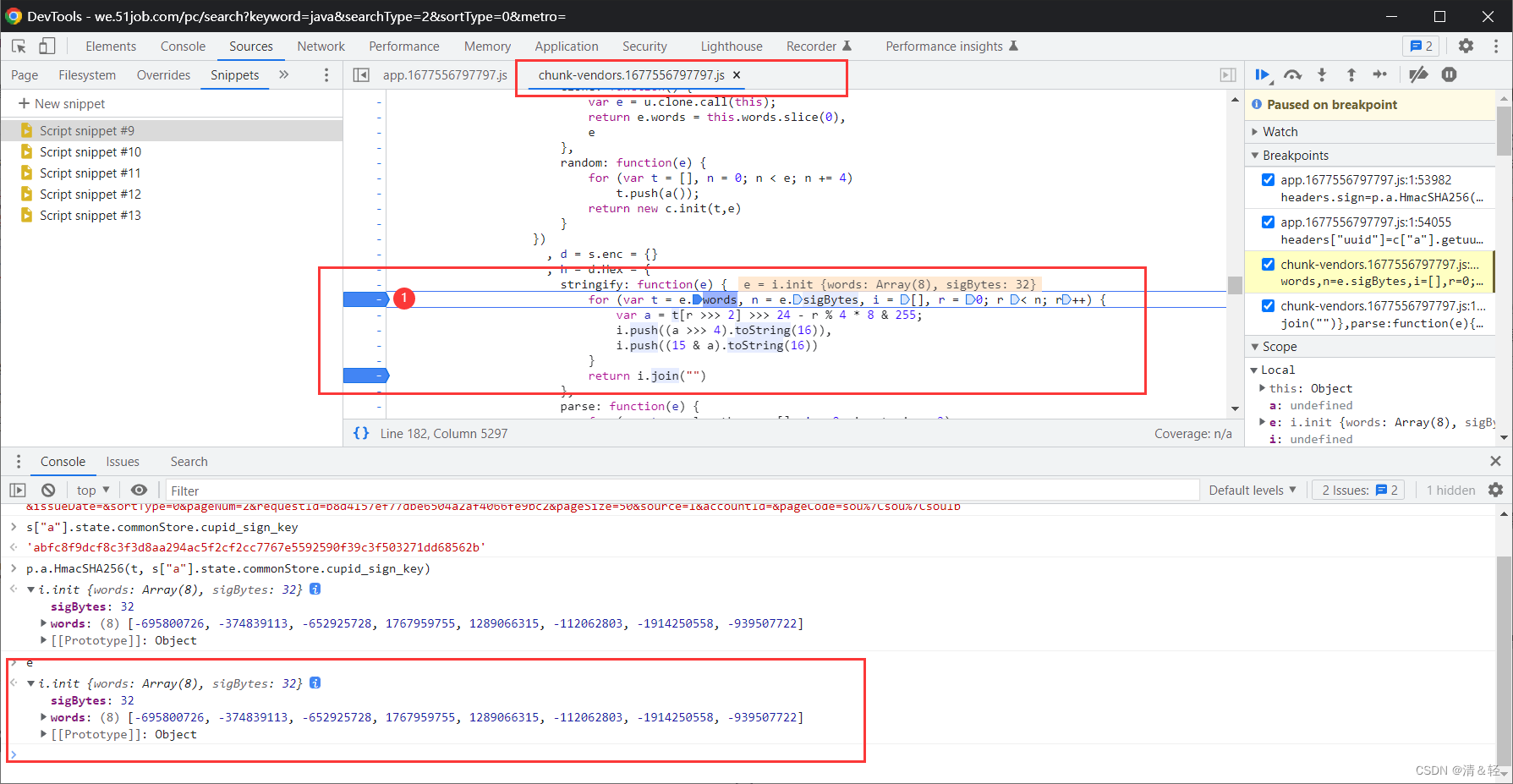Screen dimensions: 1513x784
Task: Open the app.1677556797797.js file tab
Action: [445, 75]
